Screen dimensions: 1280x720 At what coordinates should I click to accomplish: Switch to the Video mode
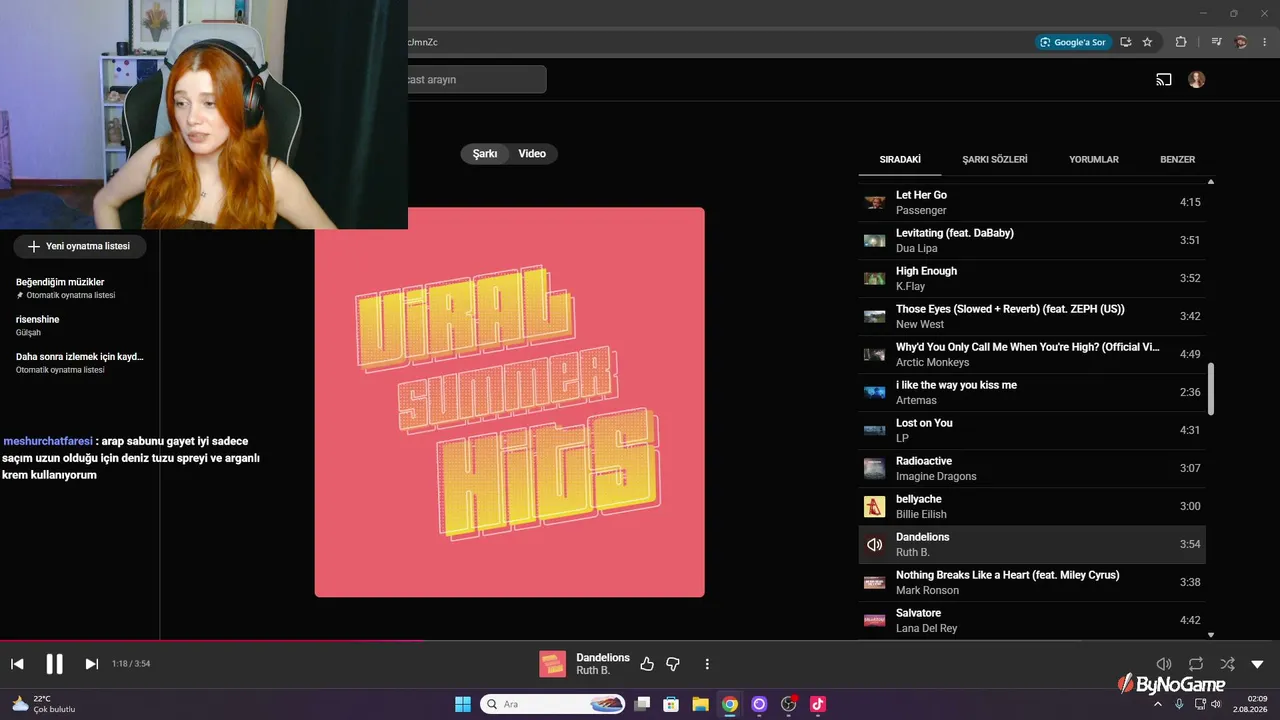[x=532, y=154]
